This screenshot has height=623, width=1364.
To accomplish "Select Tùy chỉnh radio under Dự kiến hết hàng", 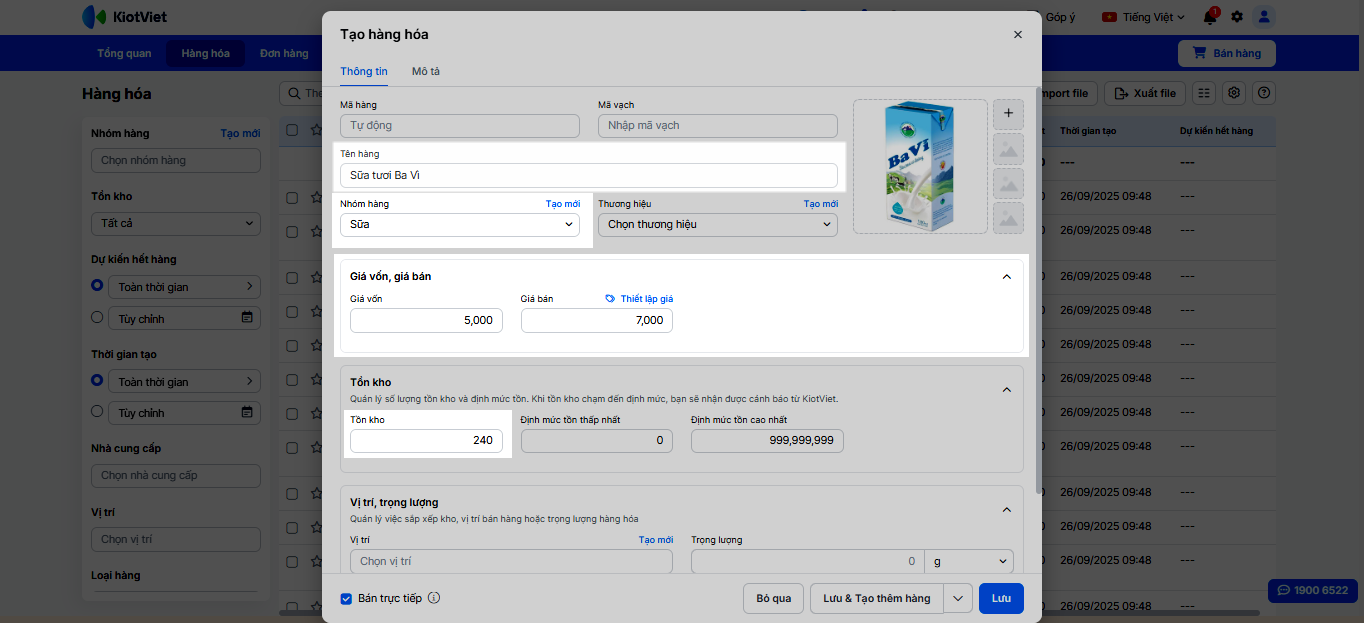I will [97, 318].
